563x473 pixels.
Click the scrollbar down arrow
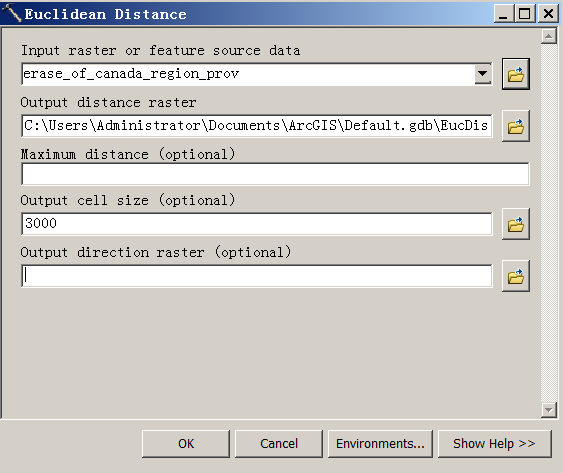(x=549, y=410)
